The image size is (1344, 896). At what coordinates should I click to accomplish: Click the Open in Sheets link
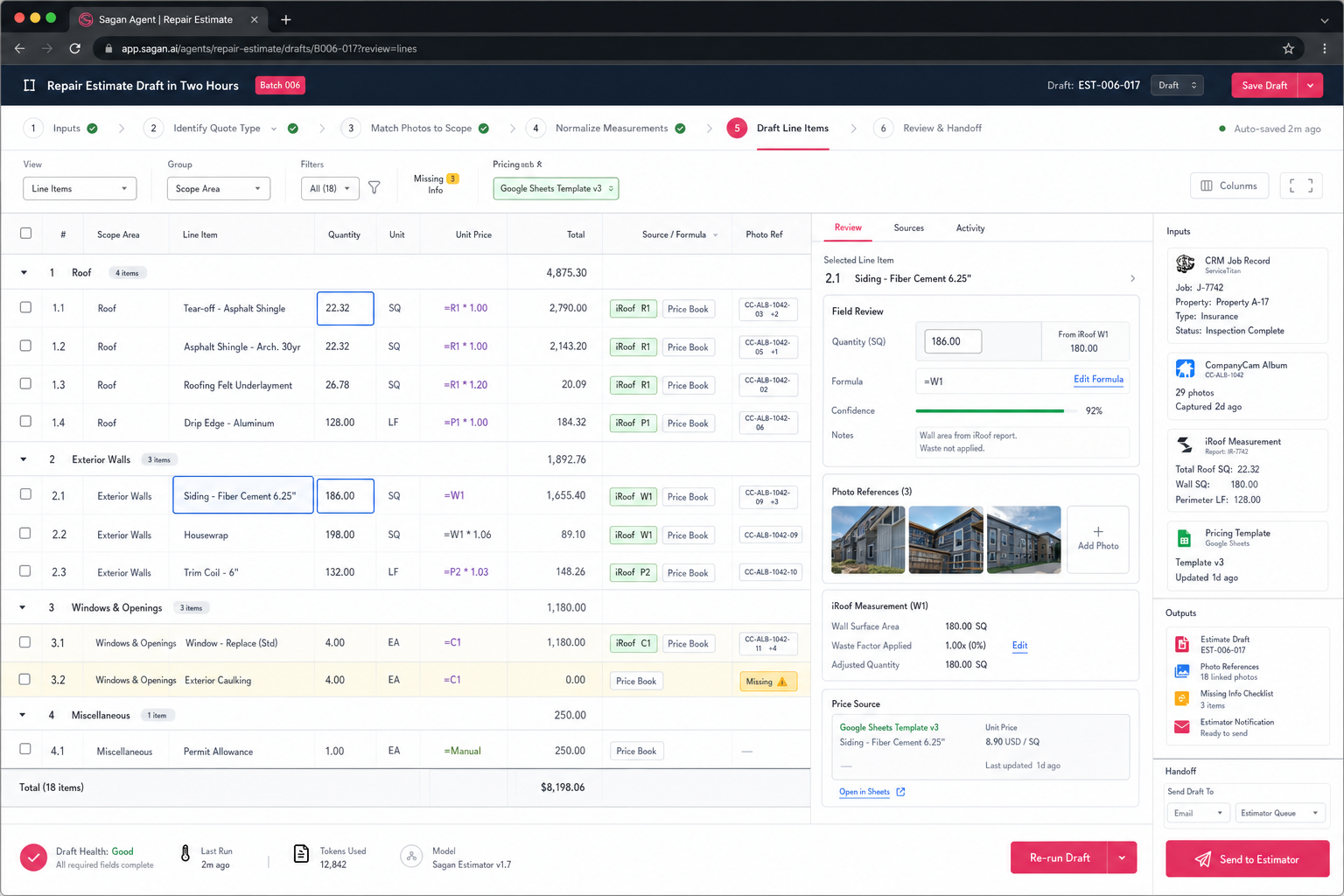click(x=864, y=792)
